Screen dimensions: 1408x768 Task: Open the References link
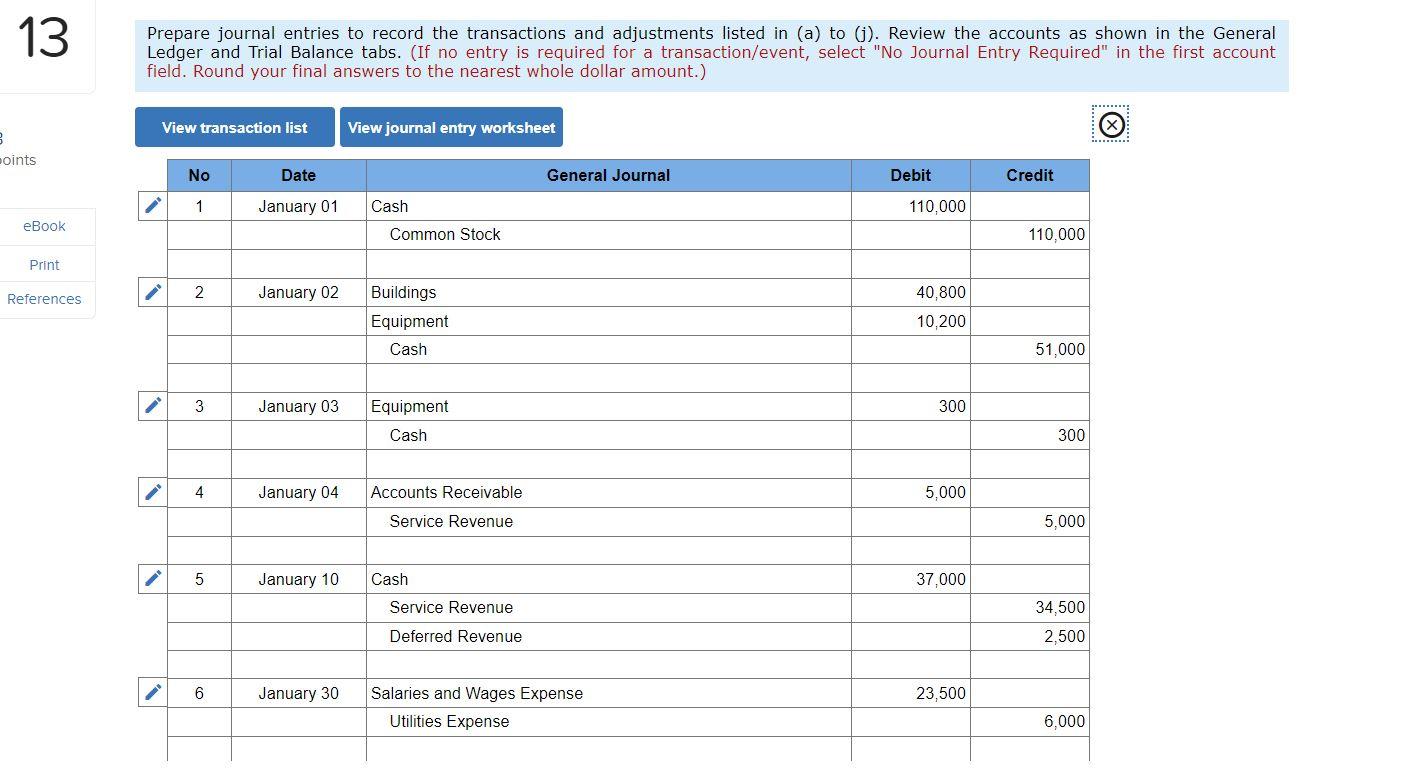pos(44,299)
